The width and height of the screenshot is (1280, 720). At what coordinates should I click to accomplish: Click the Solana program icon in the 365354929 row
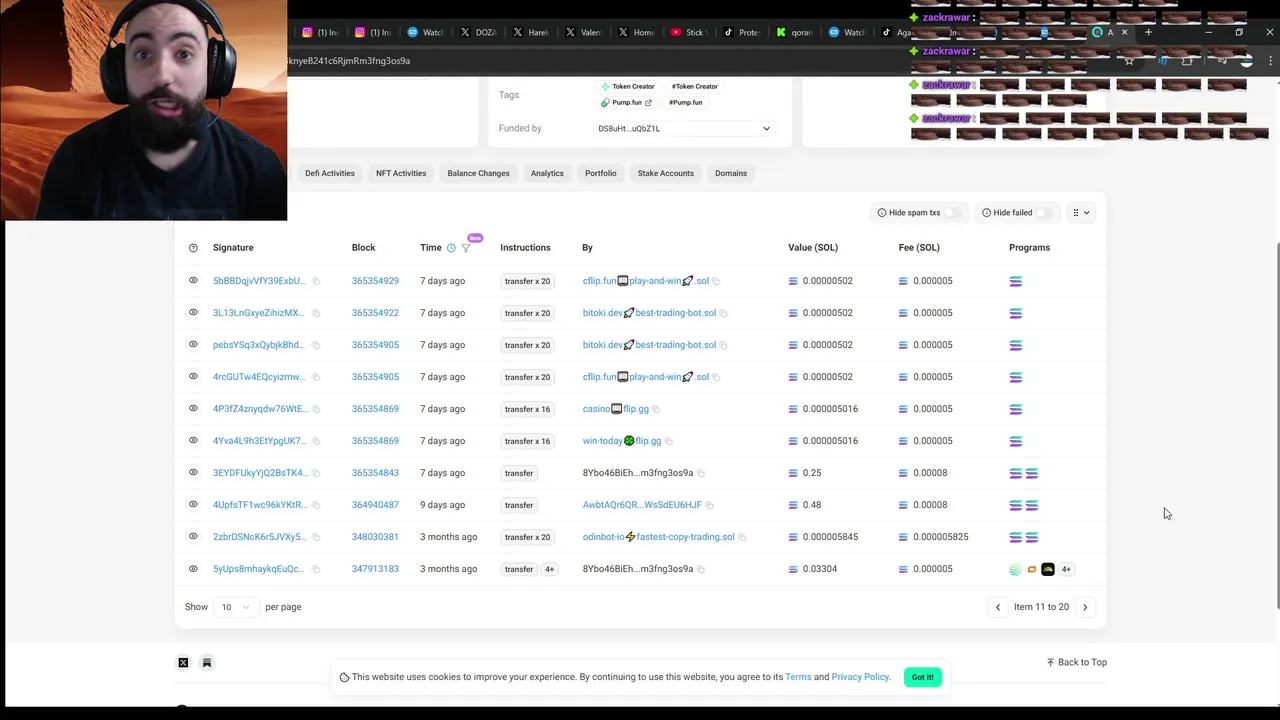coord(1016,281)
